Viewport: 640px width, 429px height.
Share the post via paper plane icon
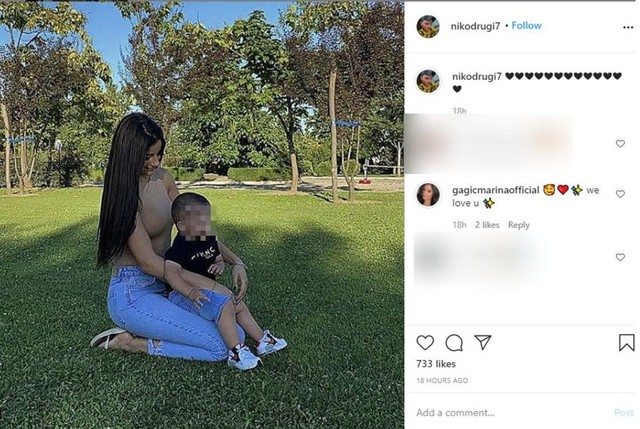[482, 342]
